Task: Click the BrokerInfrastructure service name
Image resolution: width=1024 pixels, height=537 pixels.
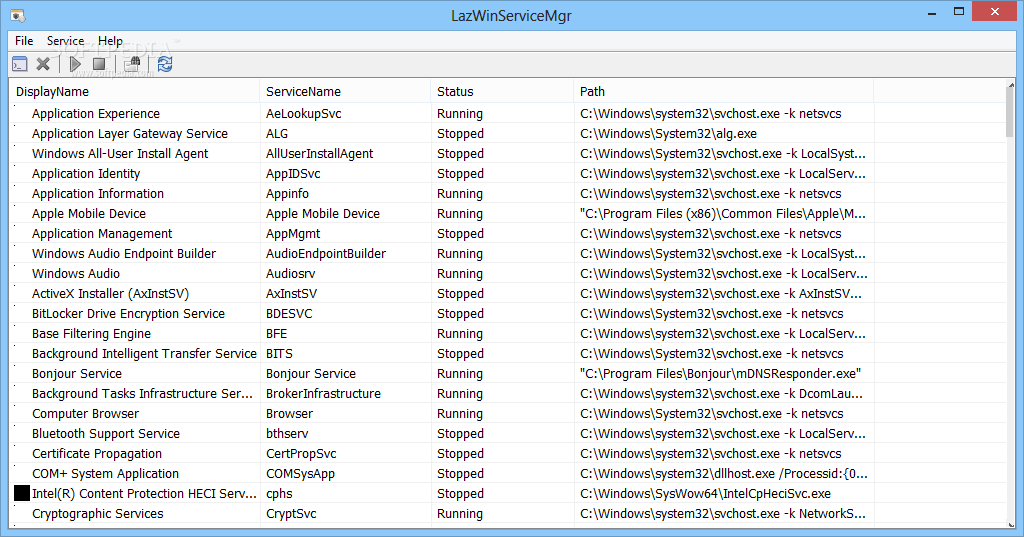Action: [x=323, y=394]
